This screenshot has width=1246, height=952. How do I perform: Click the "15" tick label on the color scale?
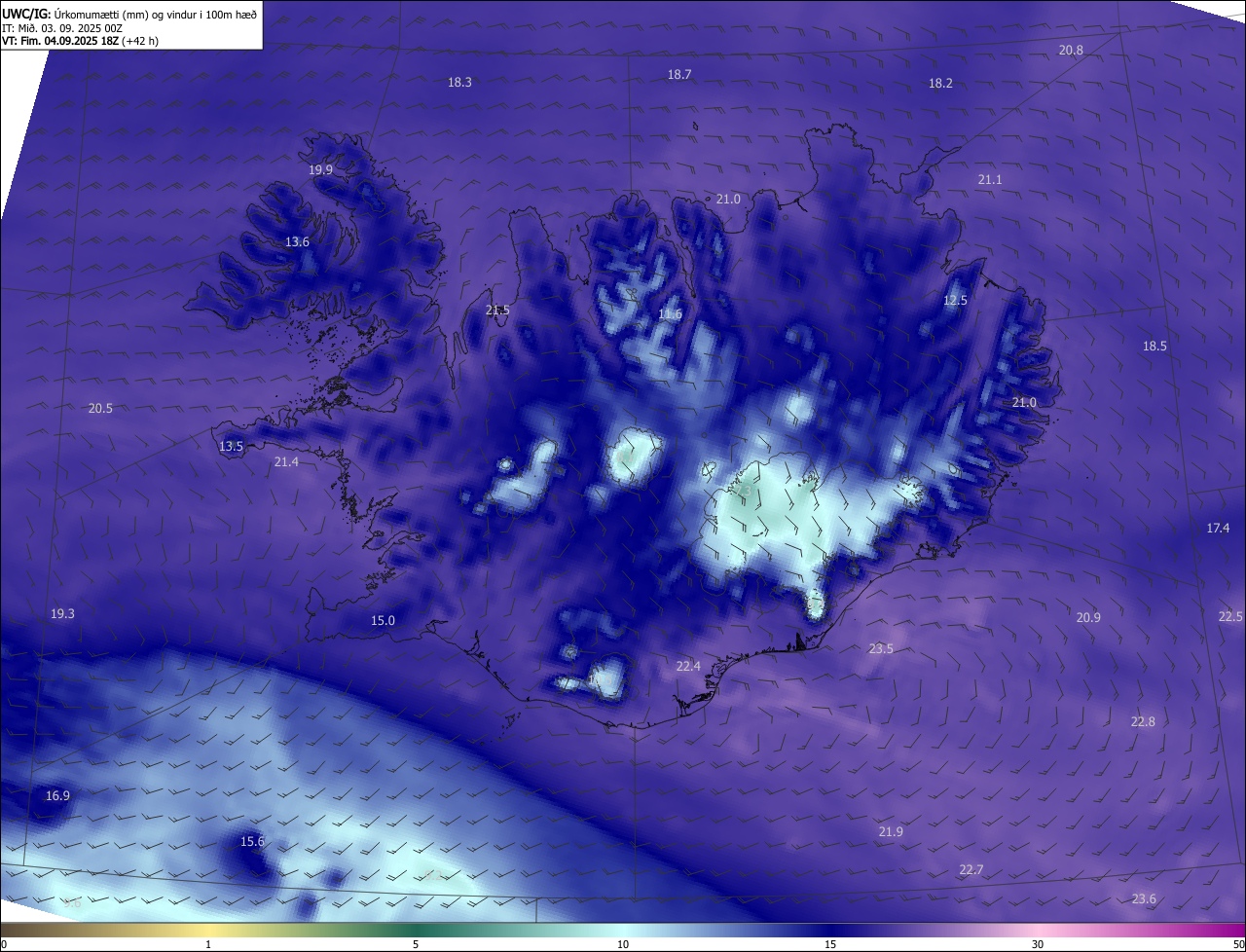point(830,945)
